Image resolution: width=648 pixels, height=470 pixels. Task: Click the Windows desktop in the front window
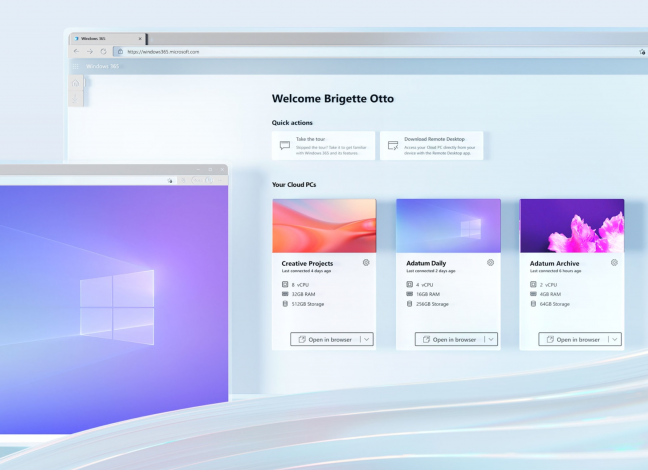(x=114, y=309)
